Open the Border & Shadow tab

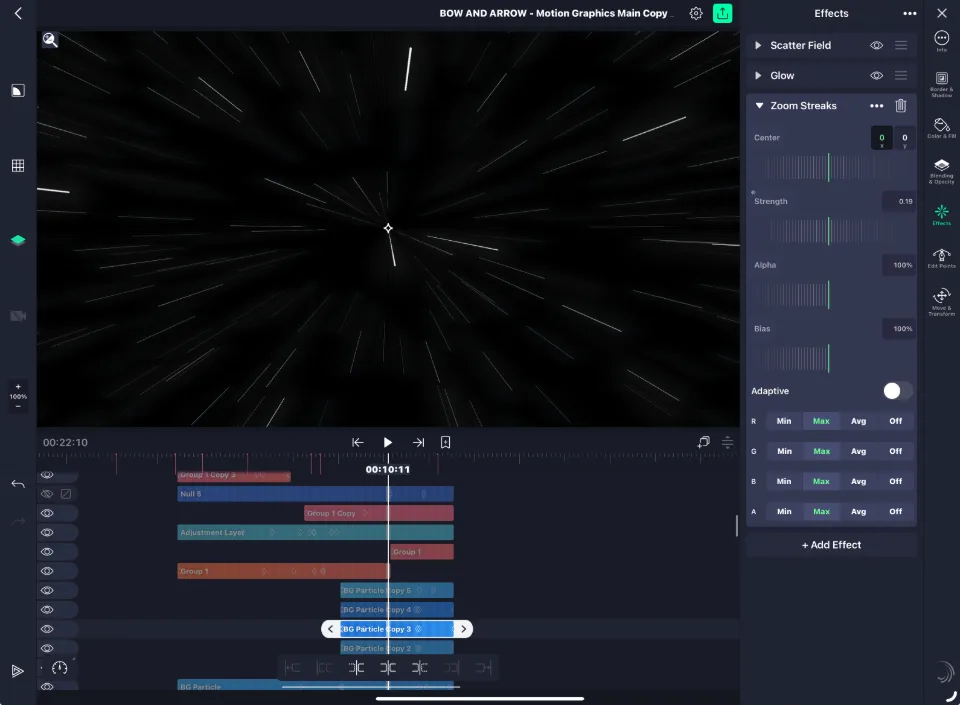coord(942,84)
